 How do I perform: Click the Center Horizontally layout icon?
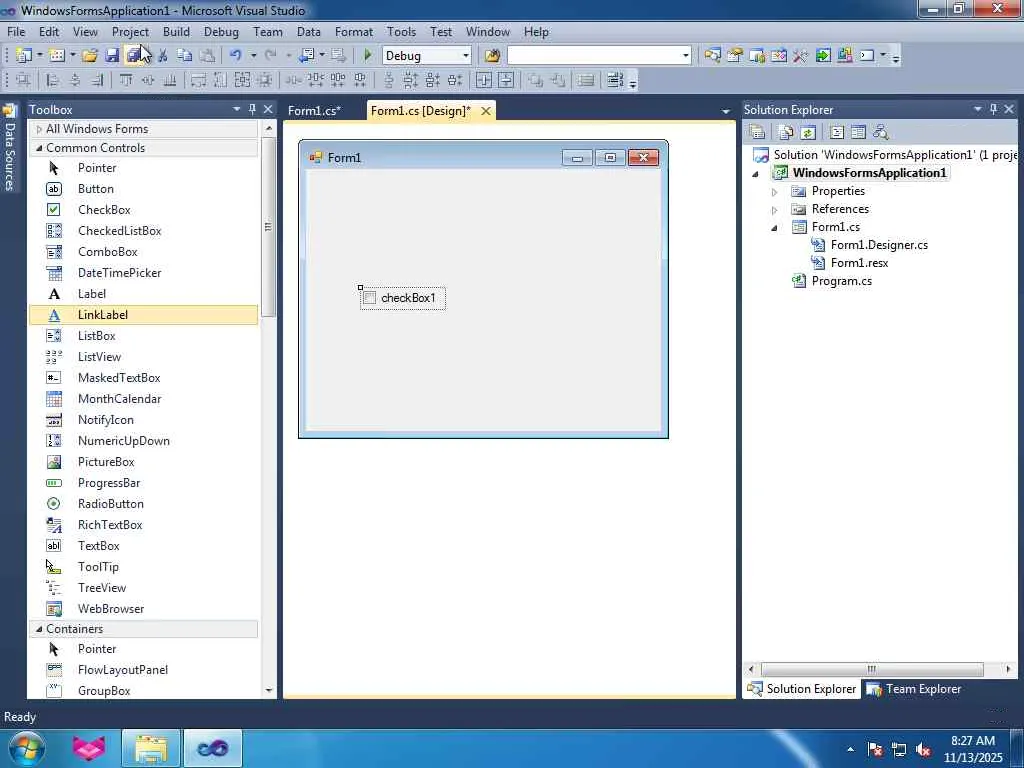[484, 80]
